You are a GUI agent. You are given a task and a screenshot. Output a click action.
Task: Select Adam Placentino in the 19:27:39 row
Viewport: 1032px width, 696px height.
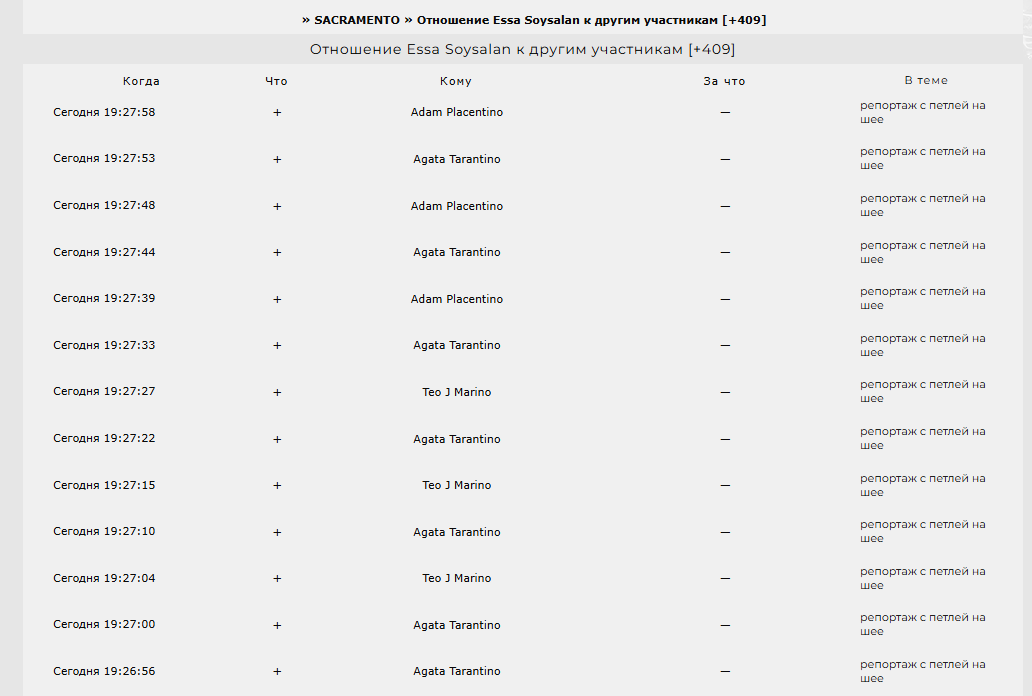457,299
